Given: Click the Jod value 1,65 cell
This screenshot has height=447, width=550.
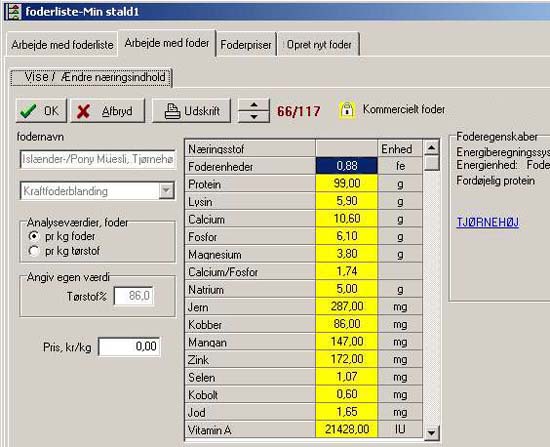Looking at the screenshot, I should tap(347, 412).
